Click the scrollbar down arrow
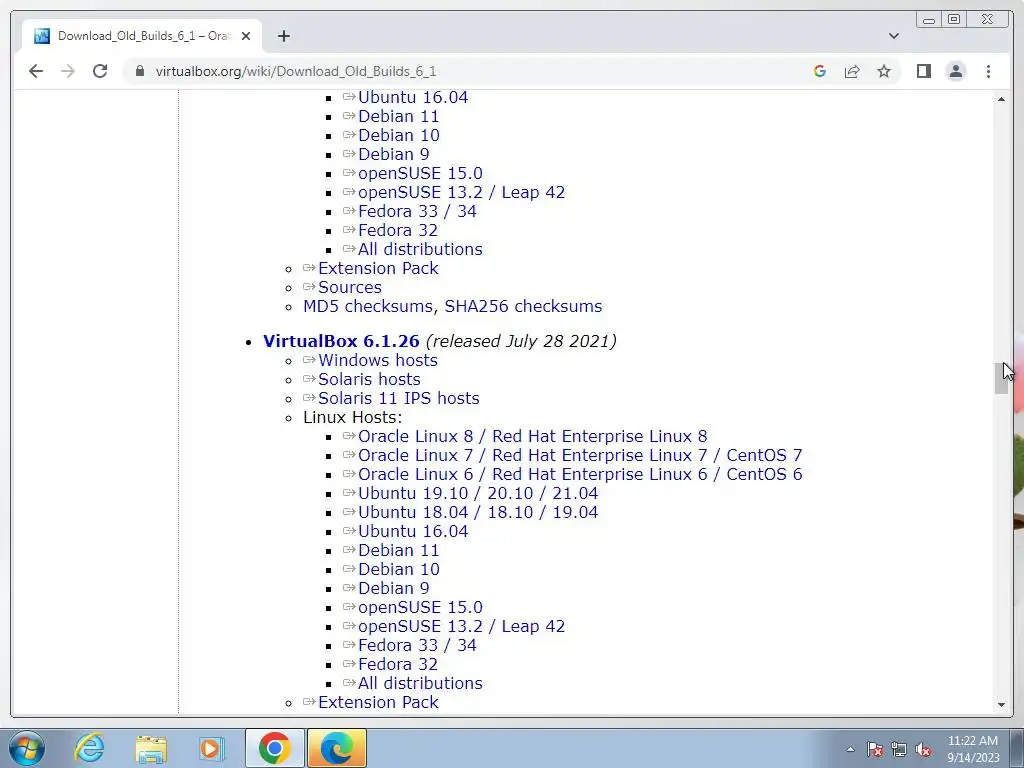 [1001, 705]
